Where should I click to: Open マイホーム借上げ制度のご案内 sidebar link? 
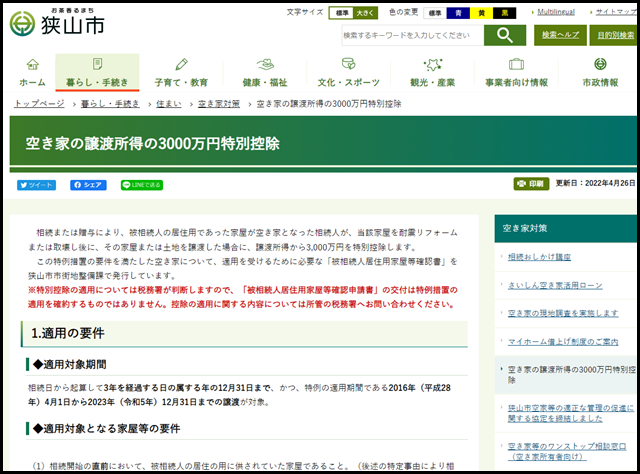click(x=562, y=342)
